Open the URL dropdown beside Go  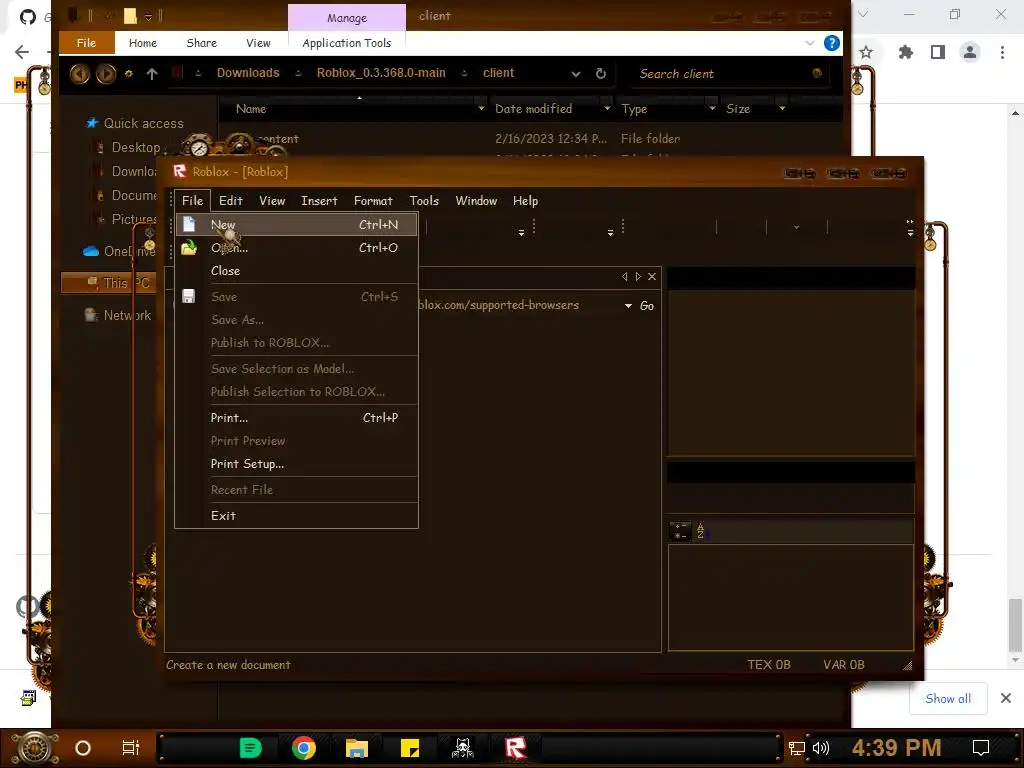click(x=628, y=306)
